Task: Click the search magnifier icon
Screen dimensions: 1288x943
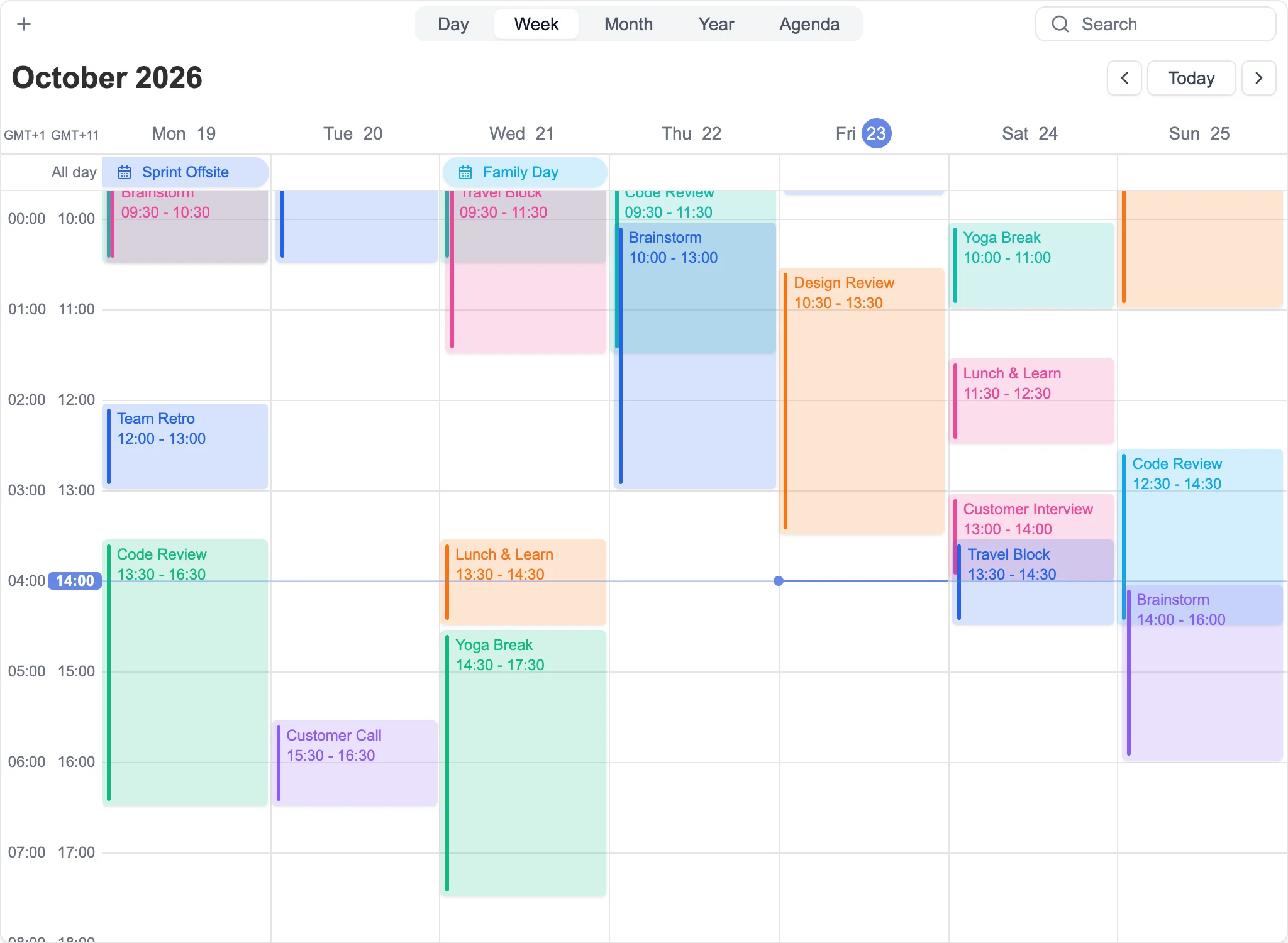Action: (x=1060, y=24)
